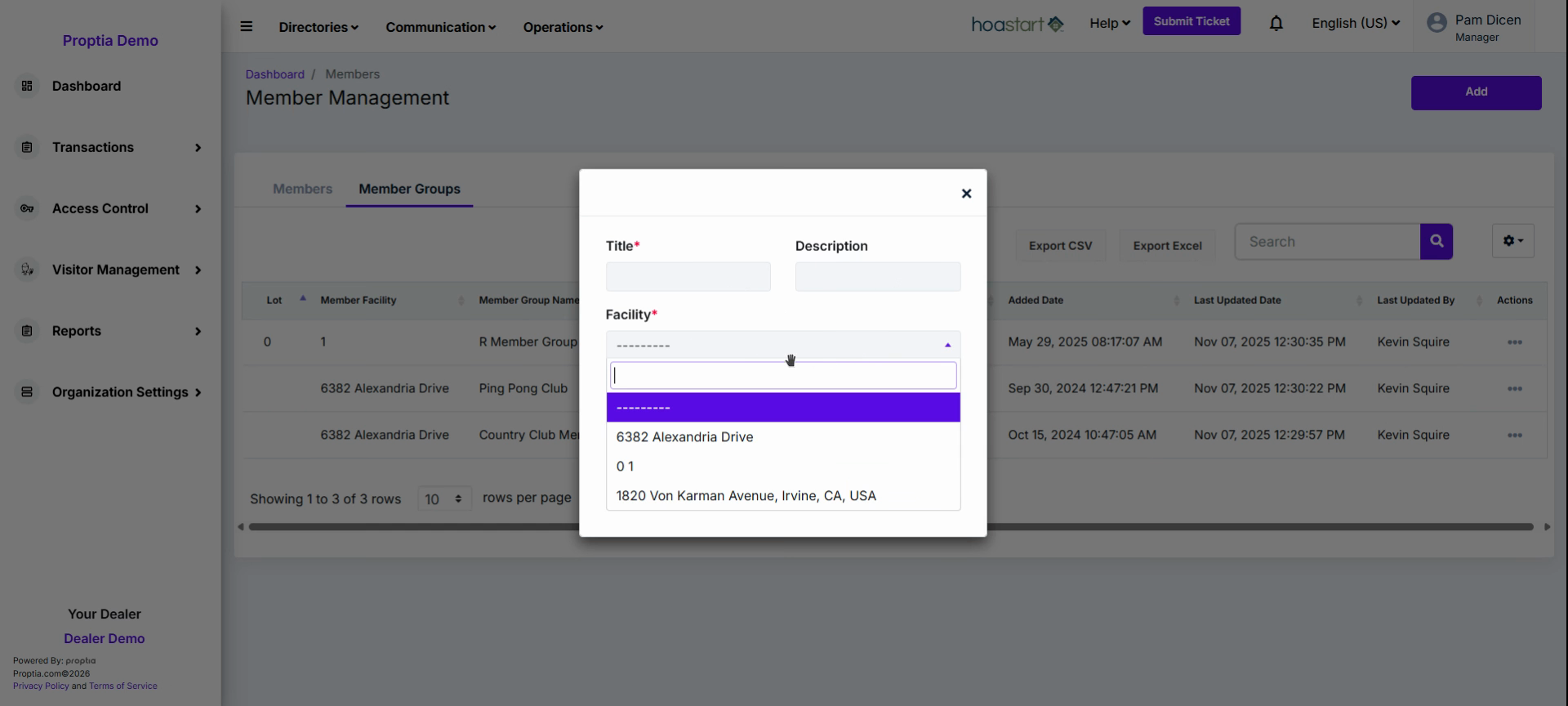The width and height of the screenshot is (1568, 706).
Task: Change language via English (US) dropdown
Action: 1356,23
